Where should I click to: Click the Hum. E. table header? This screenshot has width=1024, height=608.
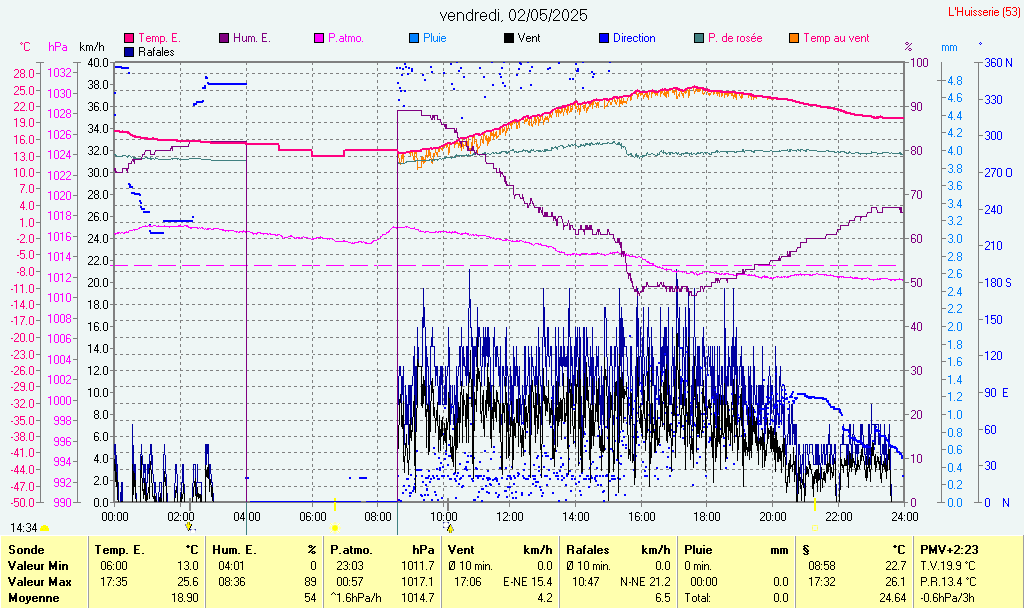pyautogui.click(x=234, y=550)
